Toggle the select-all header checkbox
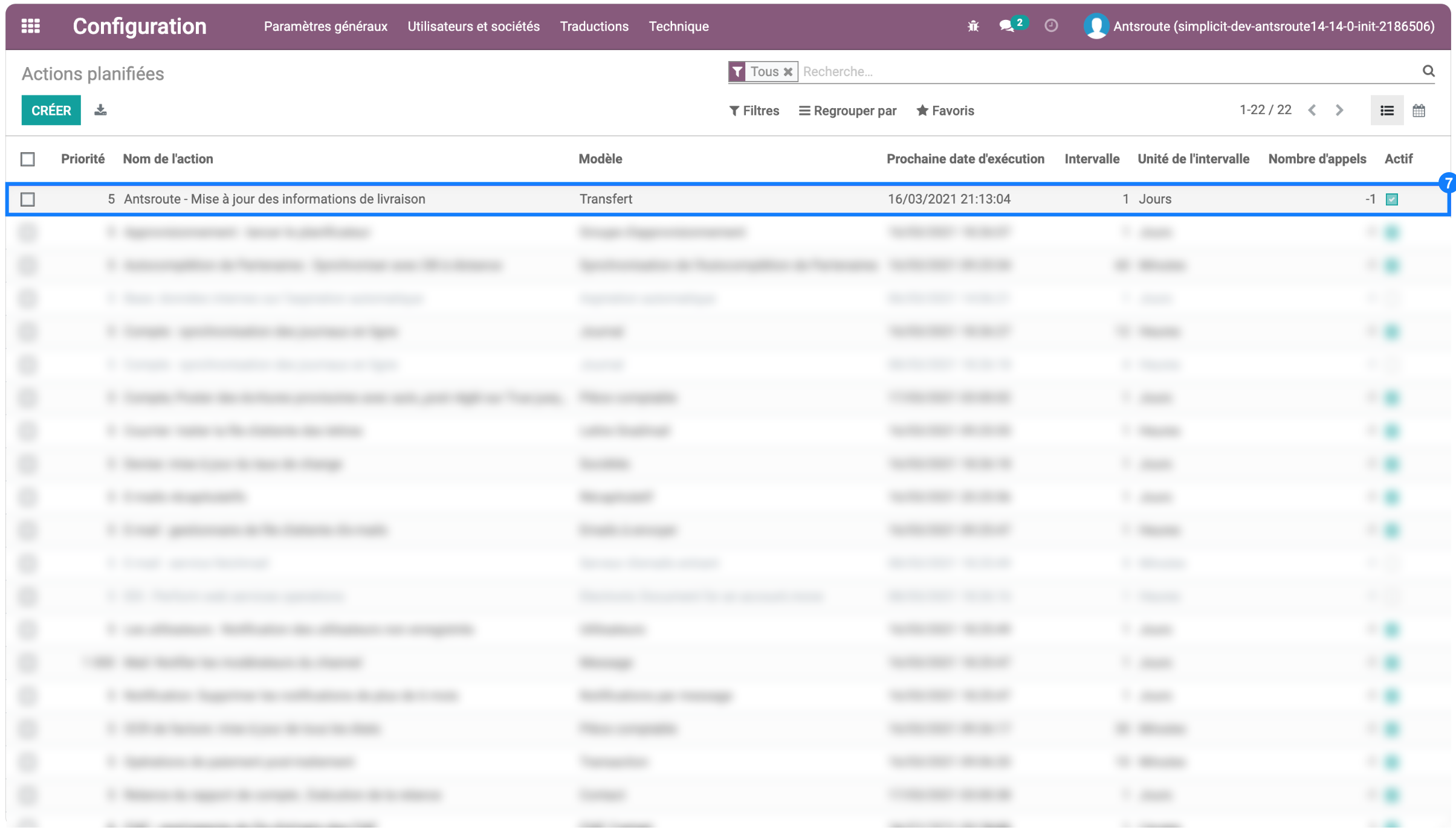This screenshot has height=830, width=1456. [28, 159]
